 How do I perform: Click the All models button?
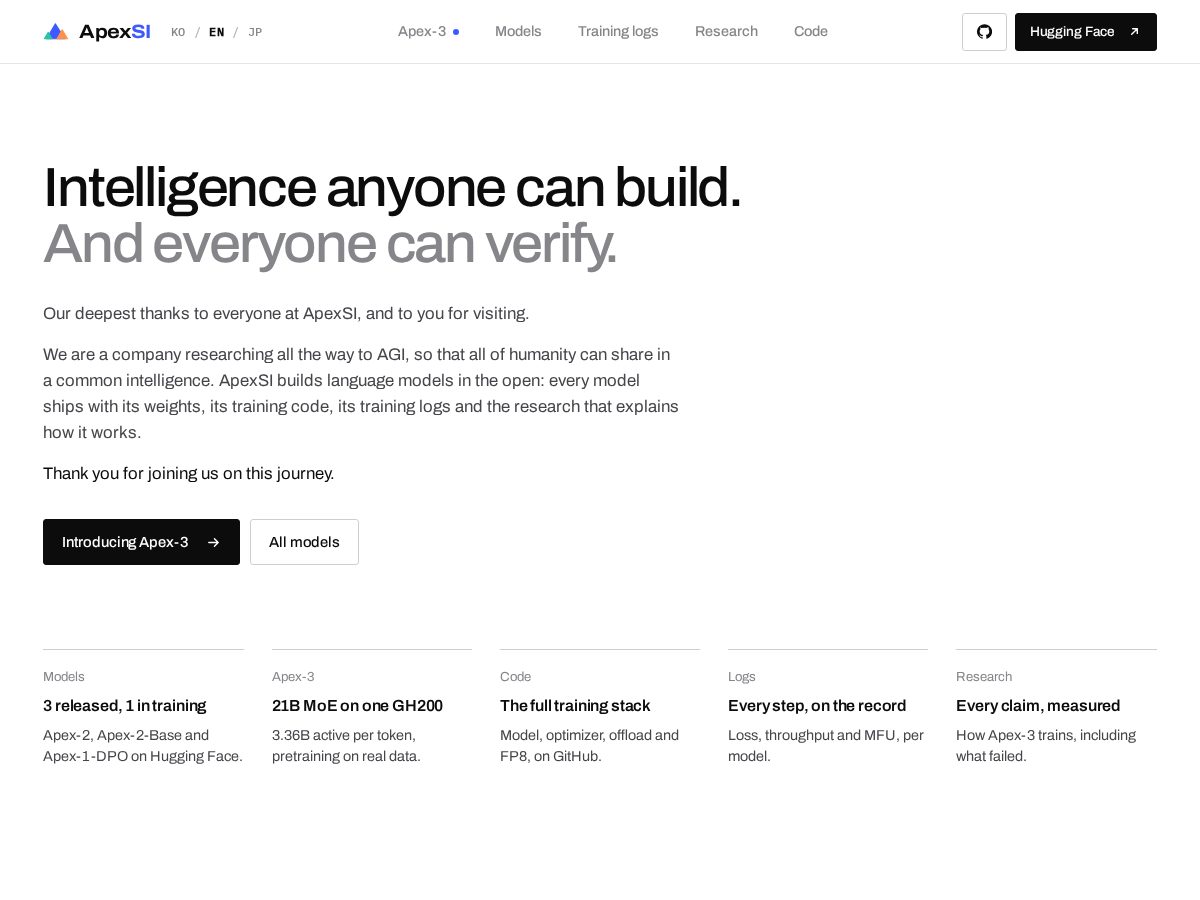304,542
